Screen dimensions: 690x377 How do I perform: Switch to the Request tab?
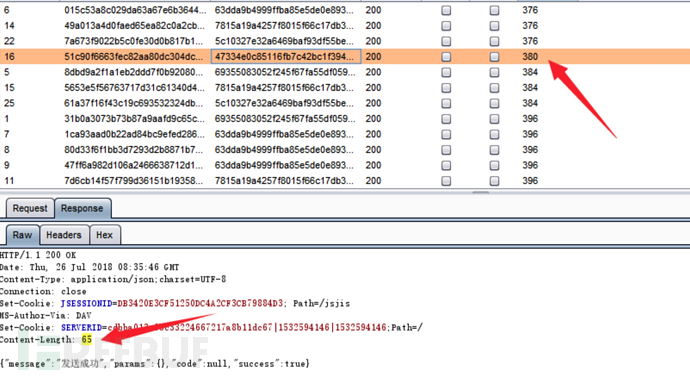(x=30, y=208)
